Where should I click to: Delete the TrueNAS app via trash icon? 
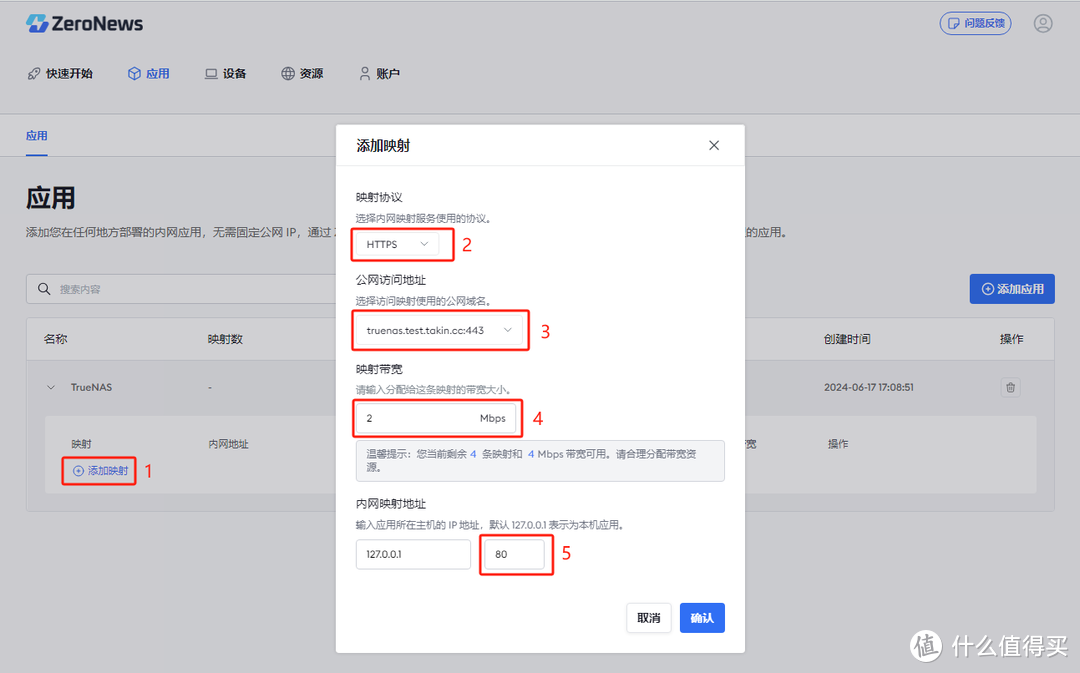click(1010, 388)
